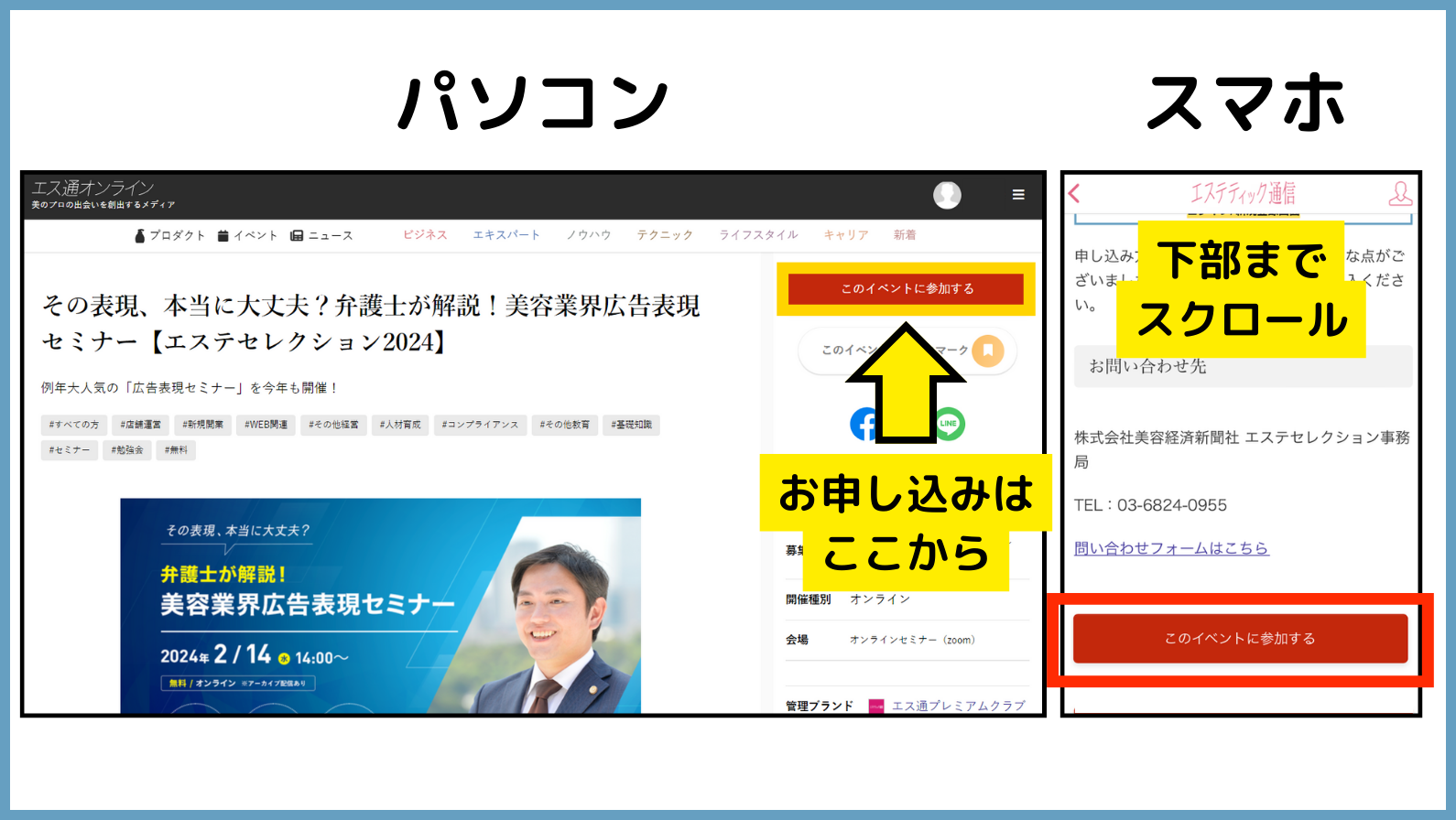1456x820 pixels.
Task: Select the ノウハウ category tab
Action: pyautogui.click(x=589, y=235)
